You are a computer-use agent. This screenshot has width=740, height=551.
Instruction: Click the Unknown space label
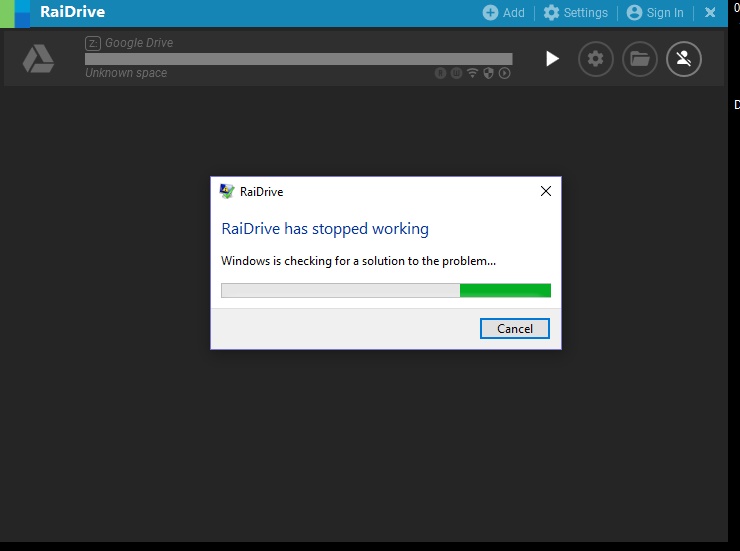coord(126,73)
